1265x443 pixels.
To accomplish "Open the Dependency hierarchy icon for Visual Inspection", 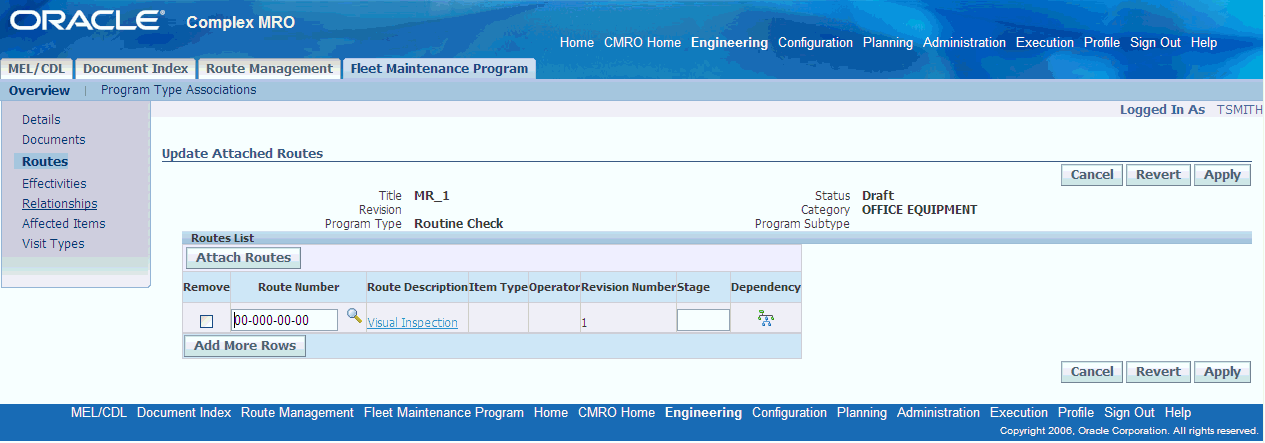I will point(766,319).
